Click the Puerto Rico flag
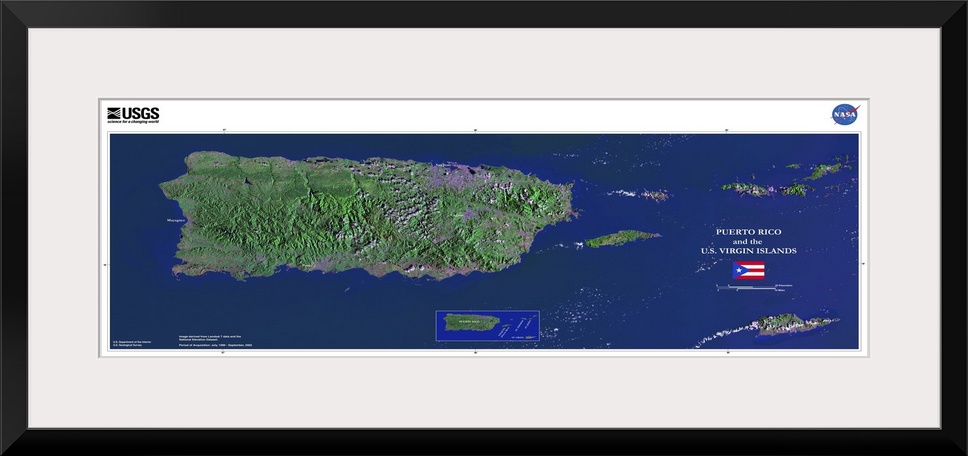The width and height of the screenshot is (968, 456). click(x=749, y=271)
